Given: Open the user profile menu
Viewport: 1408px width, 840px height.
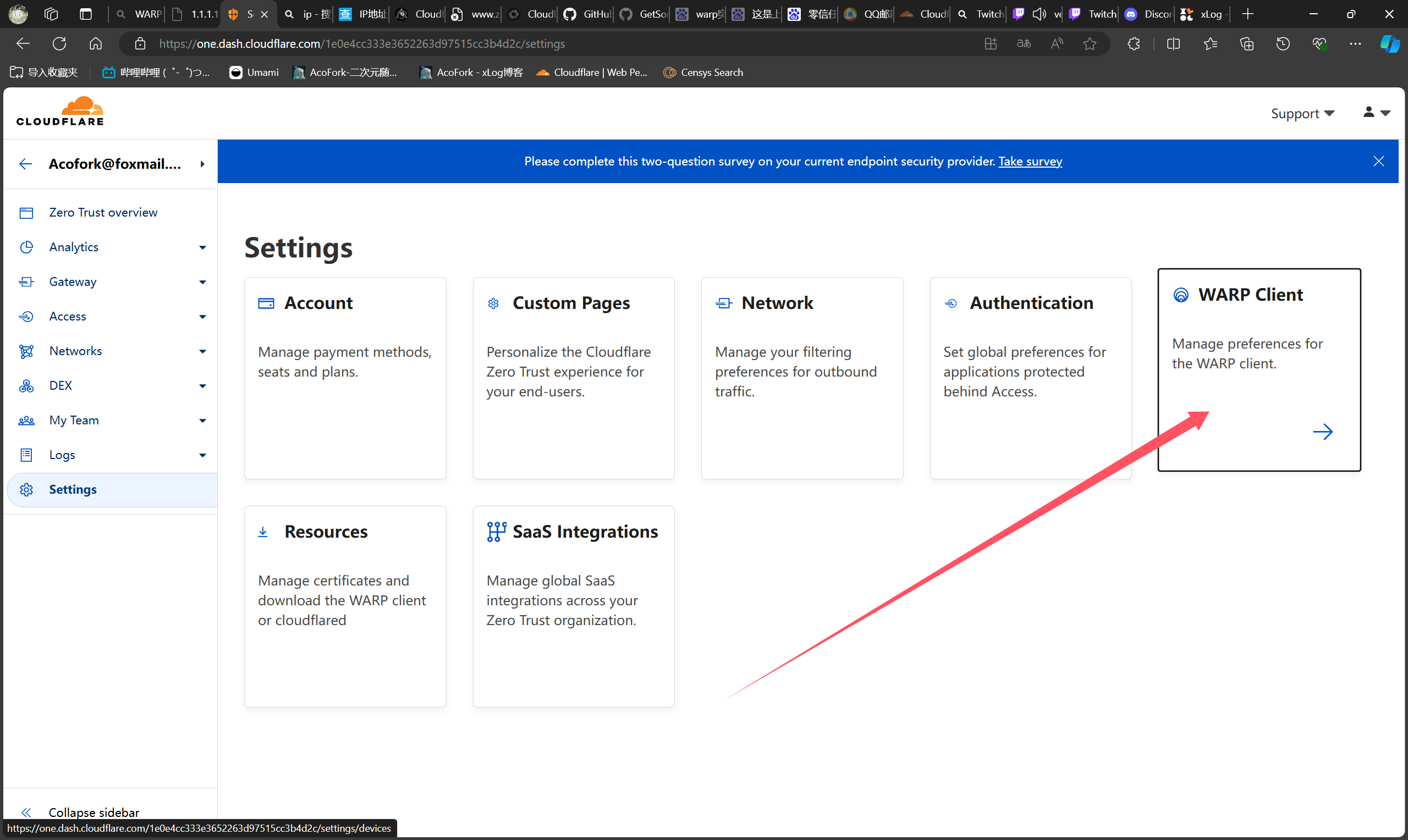Looking at the screenshot, I should 1376,113.
